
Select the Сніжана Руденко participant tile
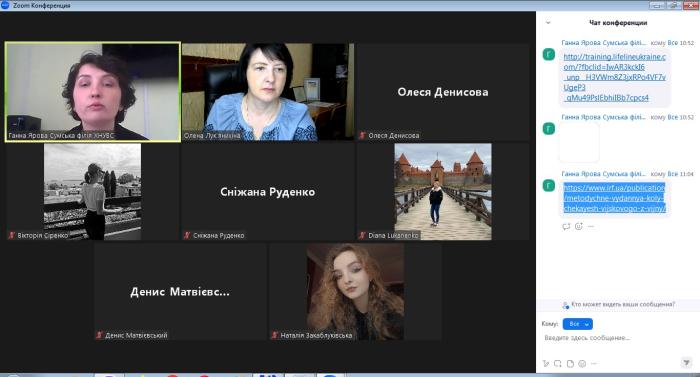coord(268,192)
